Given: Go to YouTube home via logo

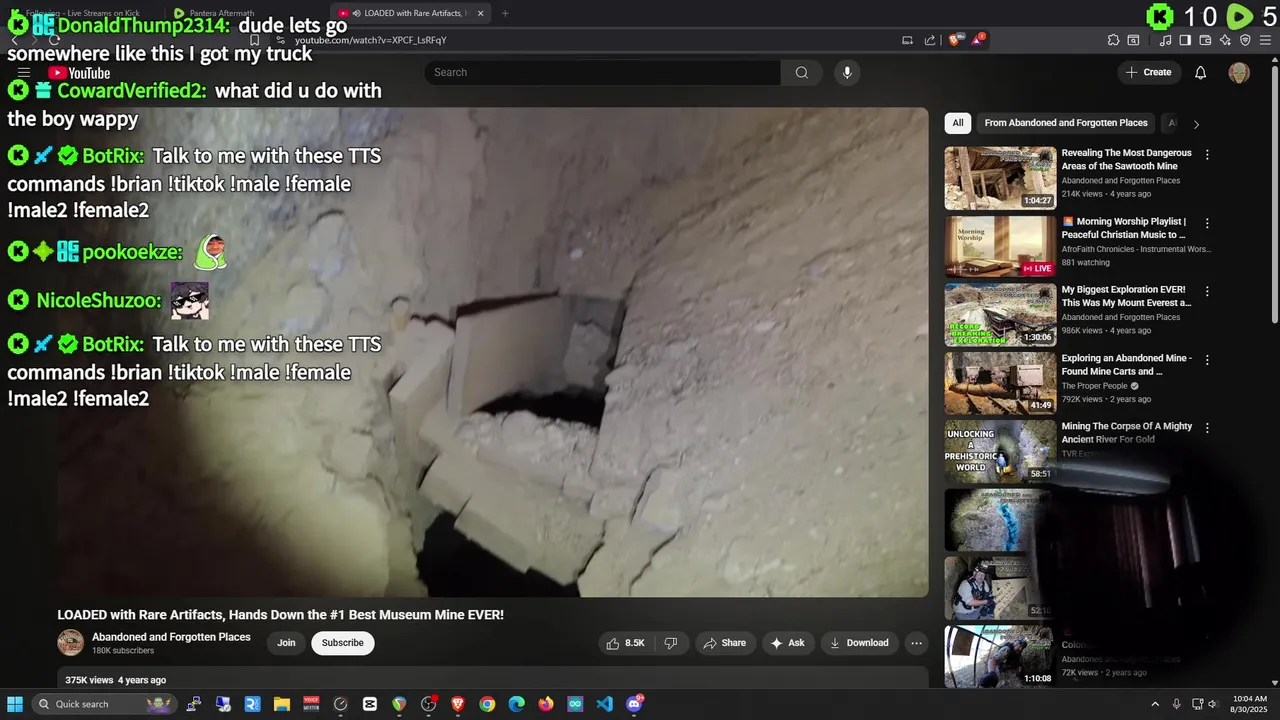Looking at the screenshot, I should coord(79,73).
